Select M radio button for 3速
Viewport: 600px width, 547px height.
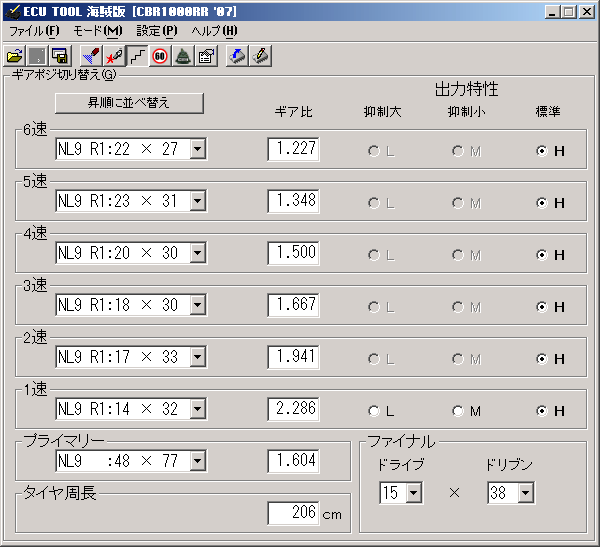(466, 307)
